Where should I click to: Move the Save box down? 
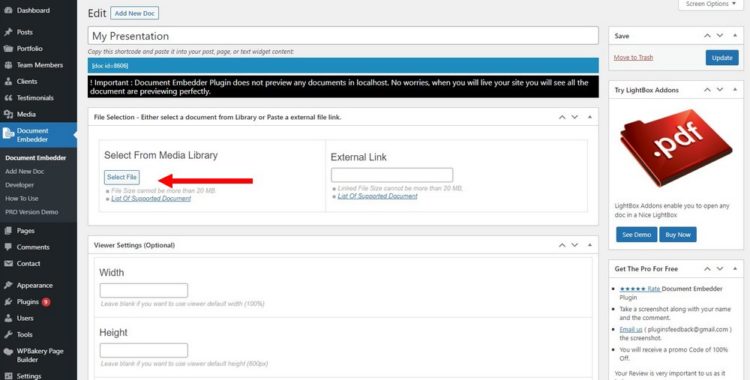(720, 36)
